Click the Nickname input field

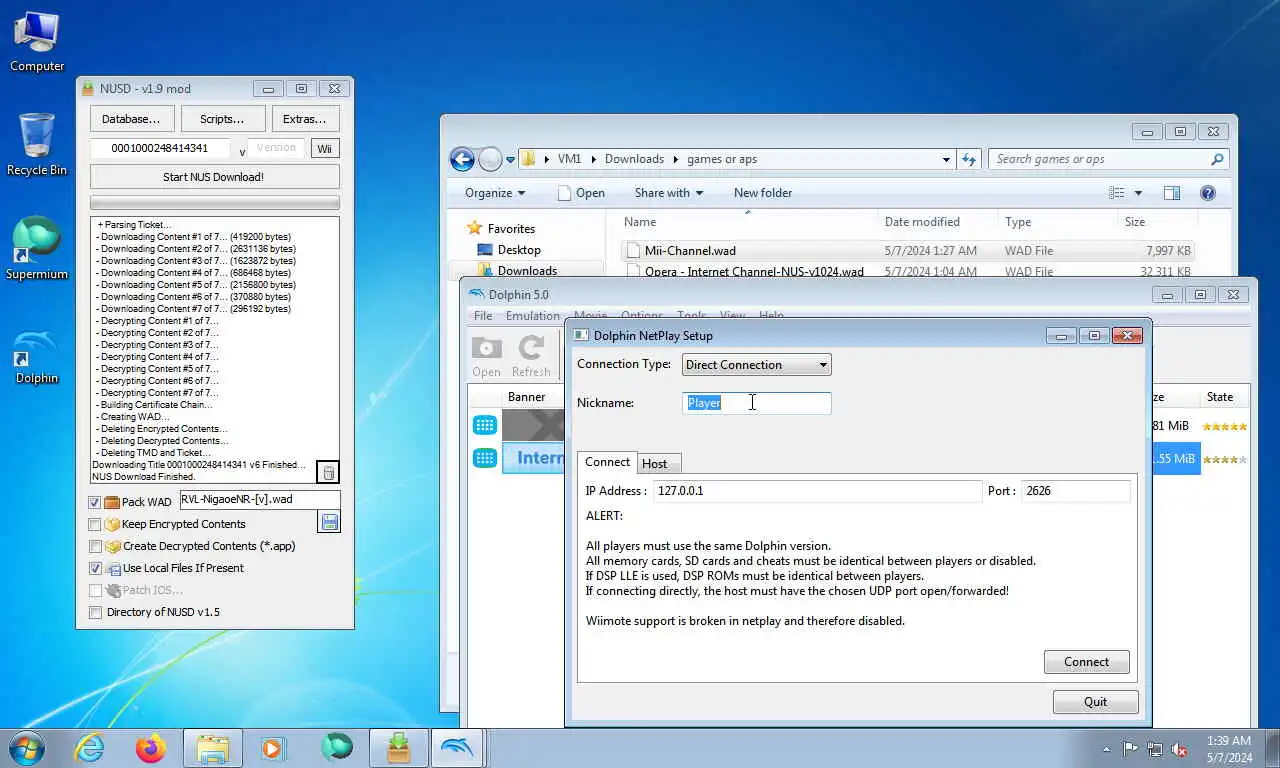(757, 403)
